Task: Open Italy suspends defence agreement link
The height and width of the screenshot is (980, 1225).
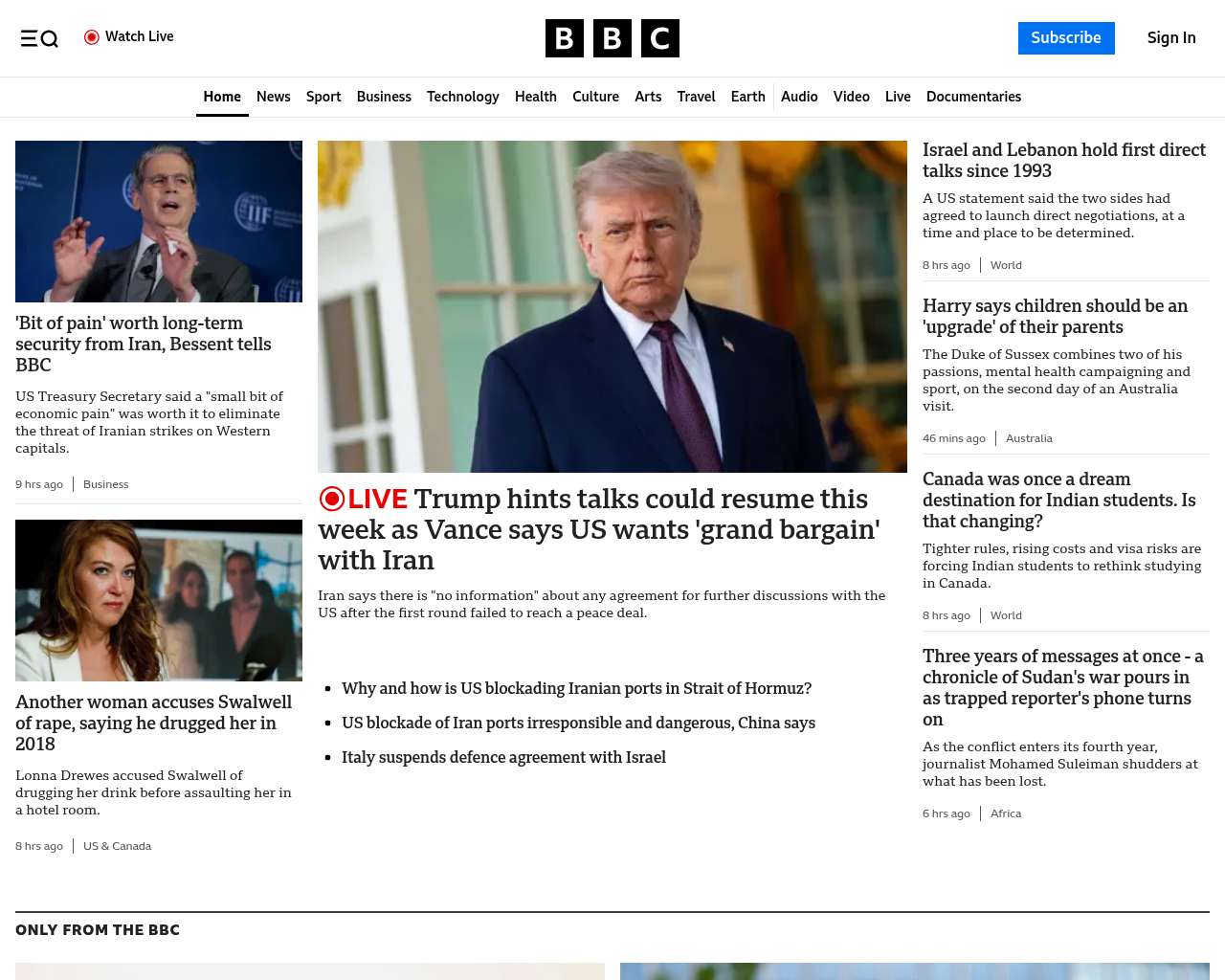Action: pos(503,757)
